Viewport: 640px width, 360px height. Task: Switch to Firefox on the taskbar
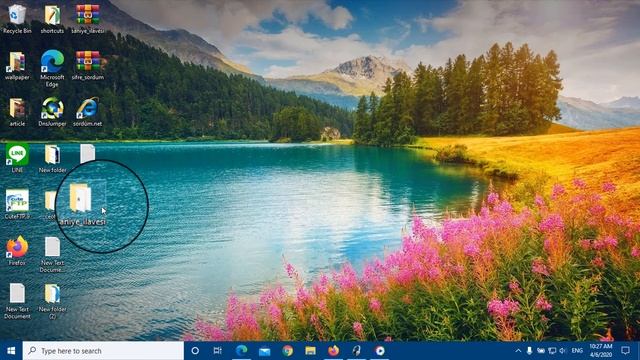pos(333,351)
